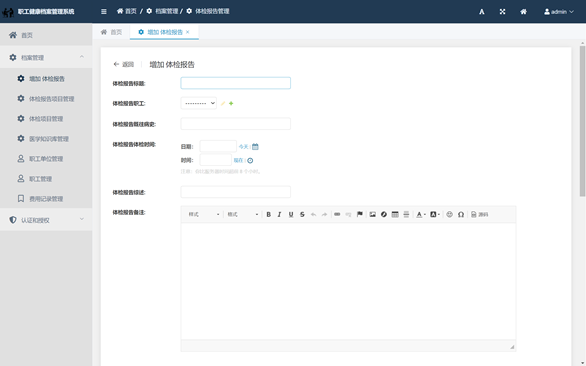Open the home icon in the top right header

coord(524,12)
